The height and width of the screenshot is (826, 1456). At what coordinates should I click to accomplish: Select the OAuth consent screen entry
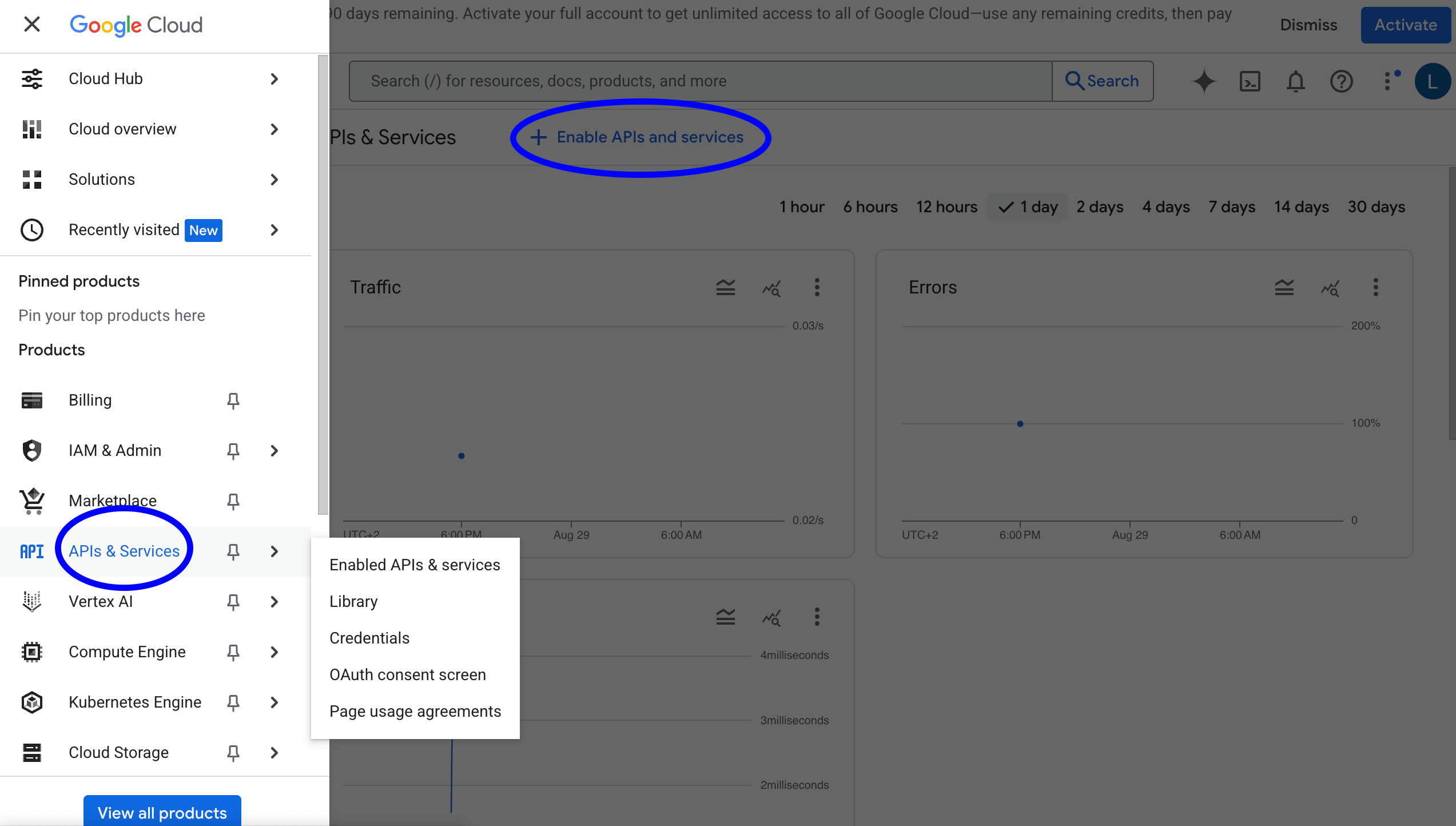tap(408, 674)
